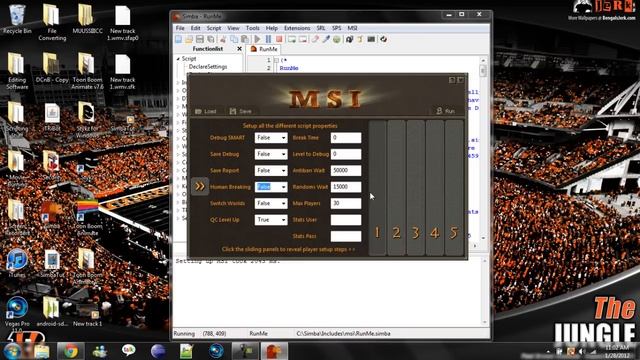Click the Open file toolbar icon
640x360 pixels.
(189, 39)
